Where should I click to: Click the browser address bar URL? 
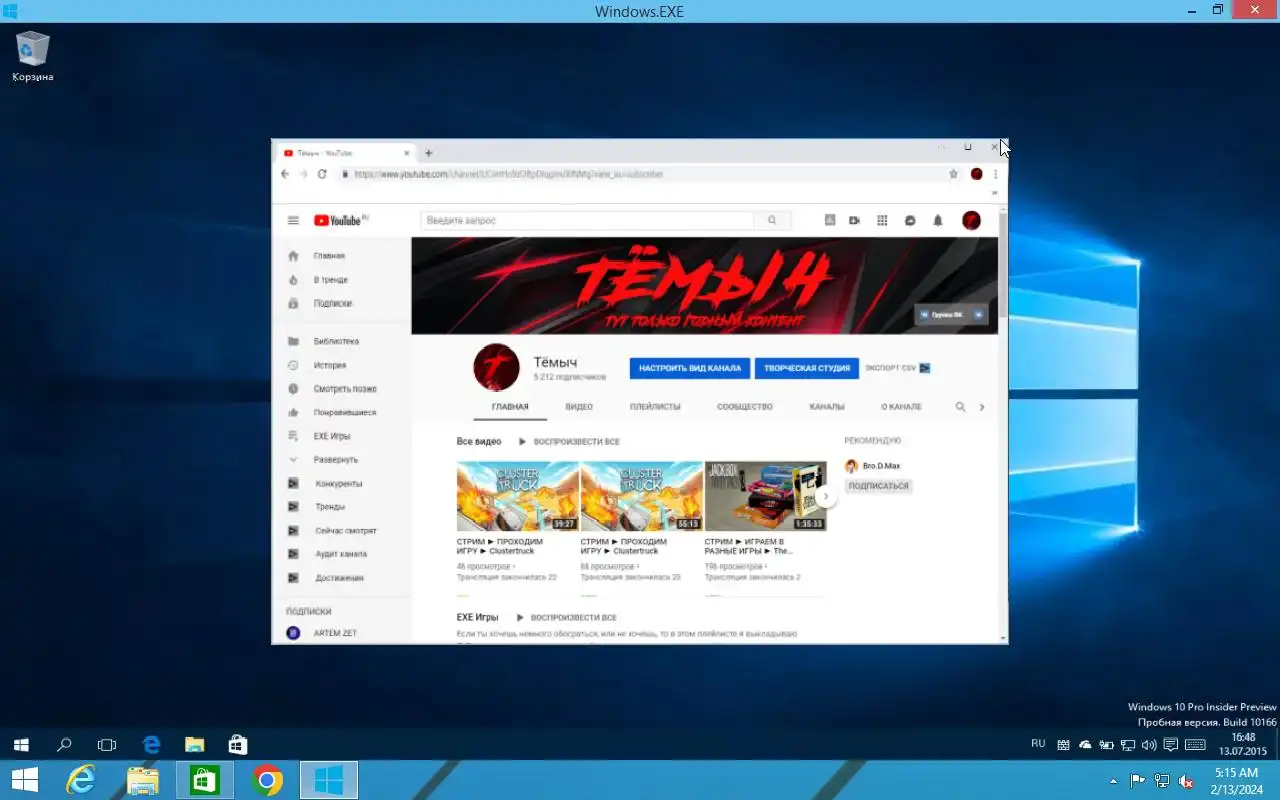508,174
